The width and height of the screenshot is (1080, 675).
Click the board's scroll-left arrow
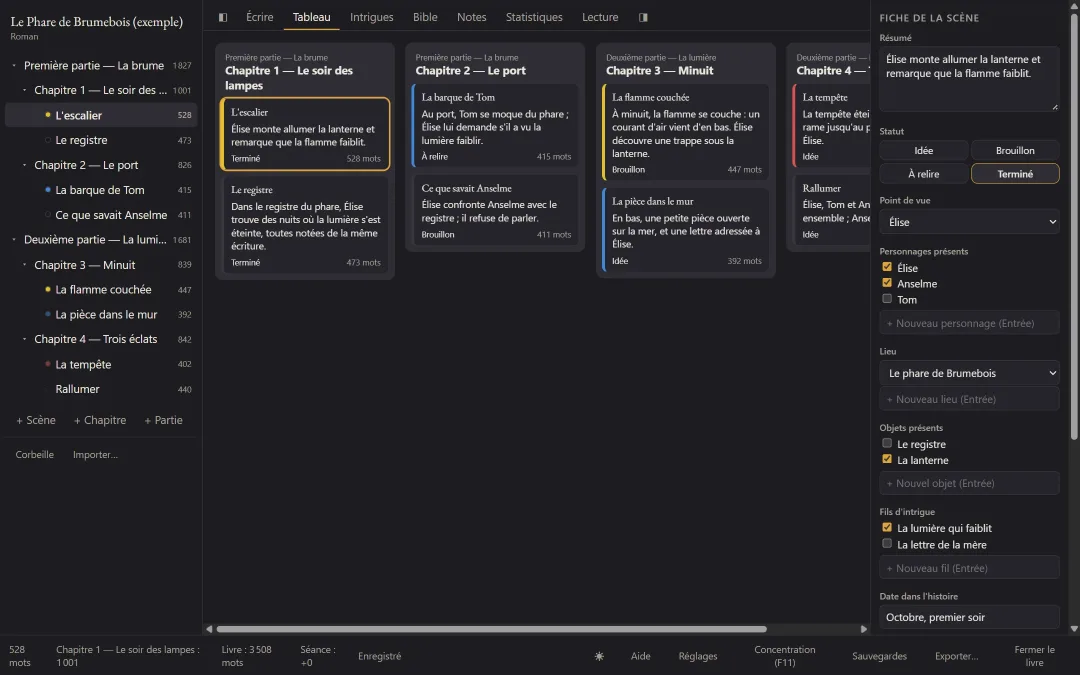click(x=209, y=629)
